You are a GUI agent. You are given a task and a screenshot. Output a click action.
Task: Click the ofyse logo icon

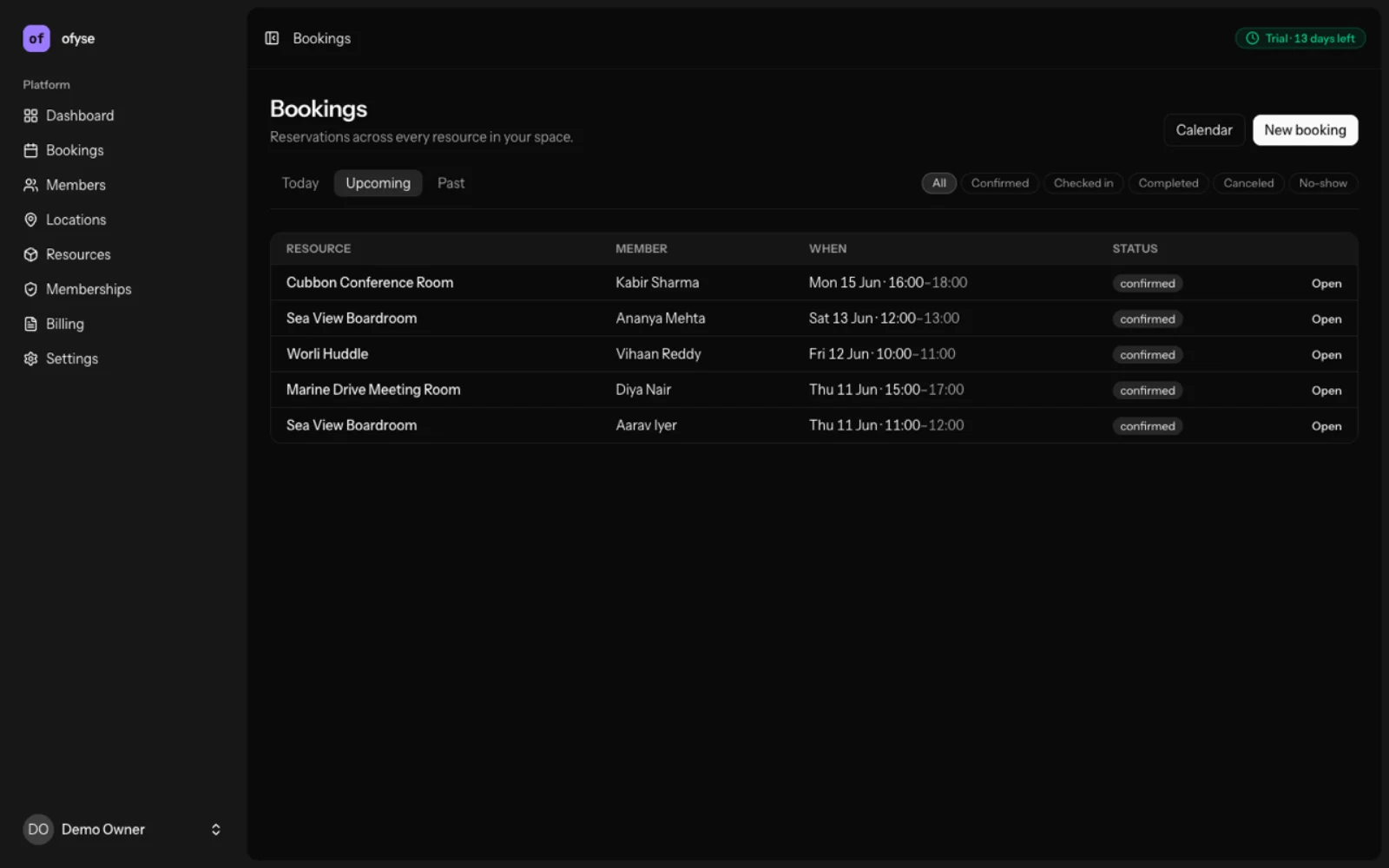(x=36, y=38)
